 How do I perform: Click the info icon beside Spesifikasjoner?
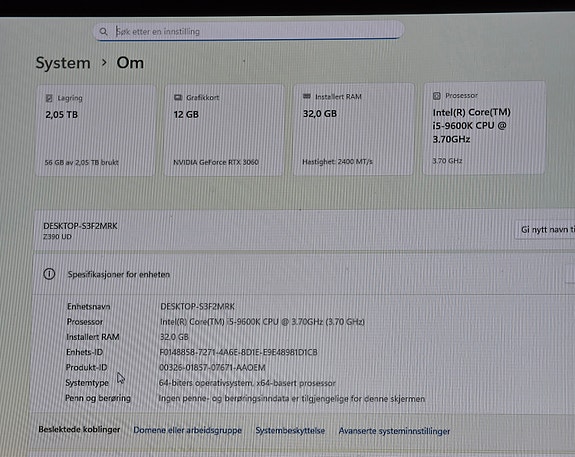pos(49,274)
